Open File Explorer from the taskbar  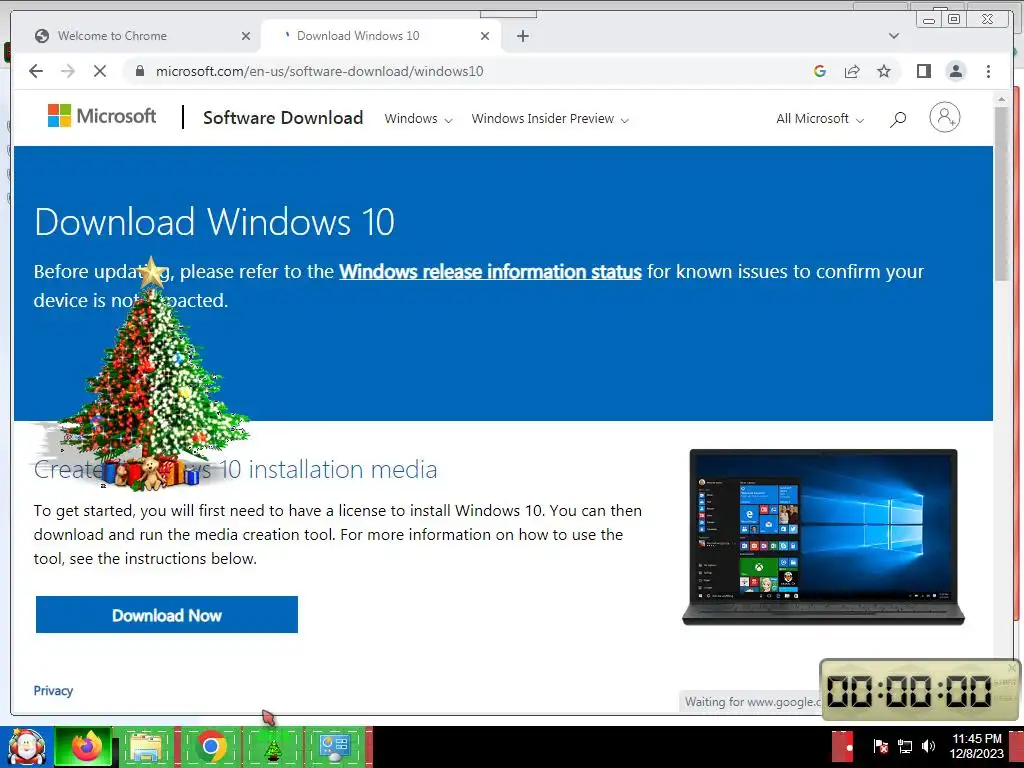(x=146, y=747)
